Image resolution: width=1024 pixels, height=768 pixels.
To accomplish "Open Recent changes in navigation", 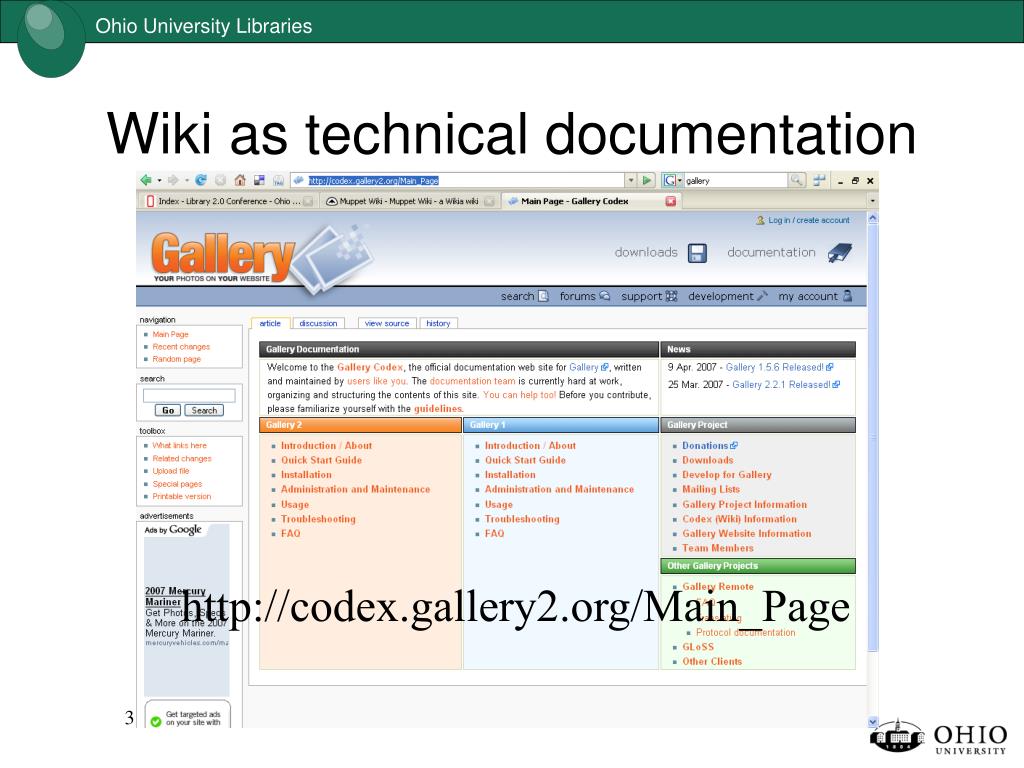I will pyautogui.click(x=181, y=347).
